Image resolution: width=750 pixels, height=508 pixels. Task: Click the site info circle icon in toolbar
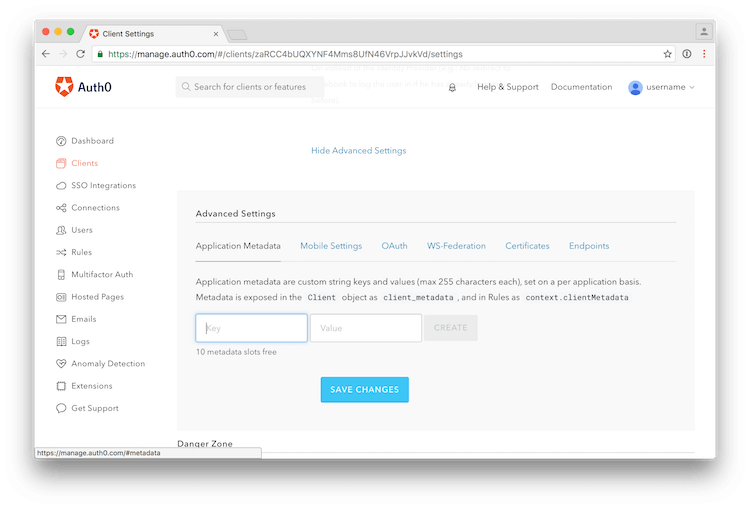[x=687, y=54]
